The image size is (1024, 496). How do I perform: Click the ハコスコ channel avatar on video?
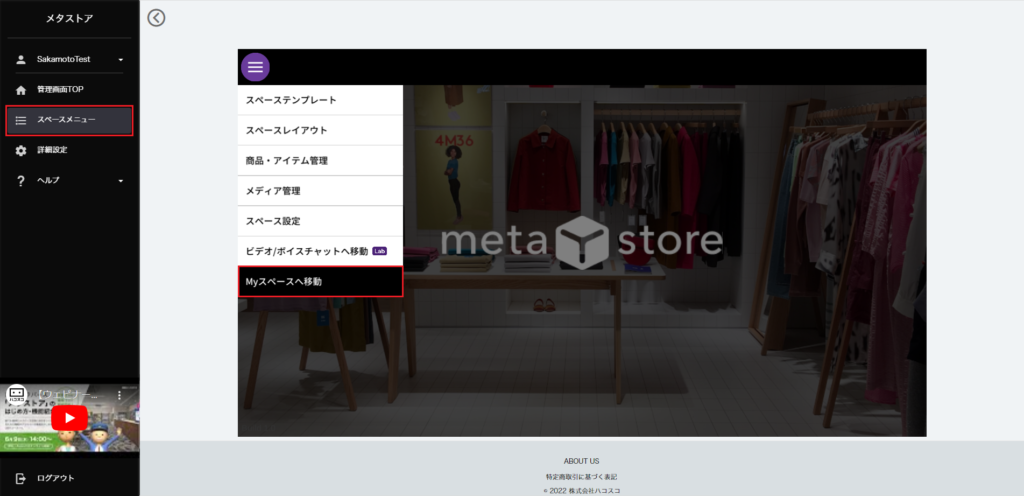tap(16, 395)
